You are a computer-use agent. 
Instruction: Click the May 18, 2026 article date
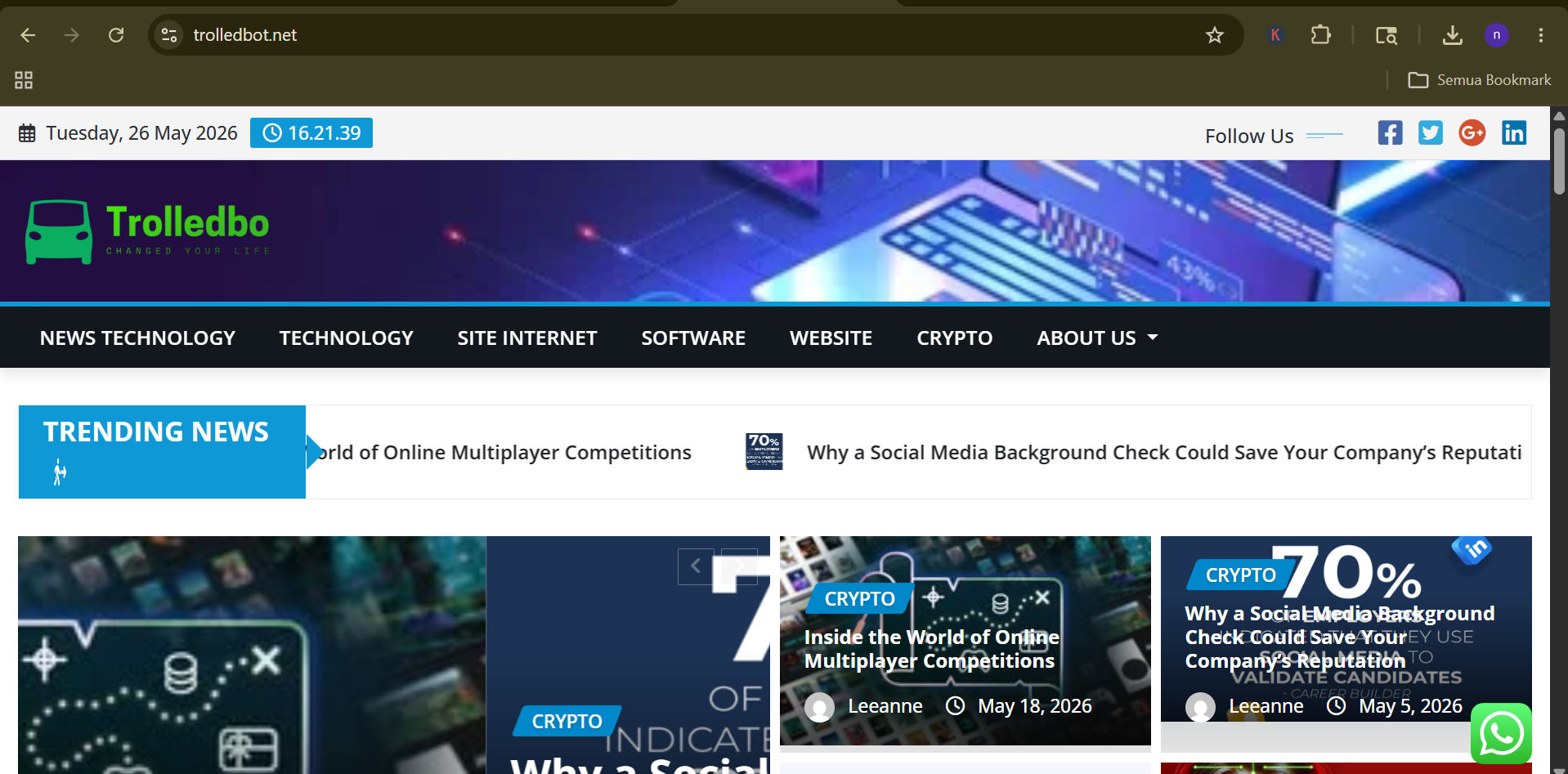coord(1035,706)
